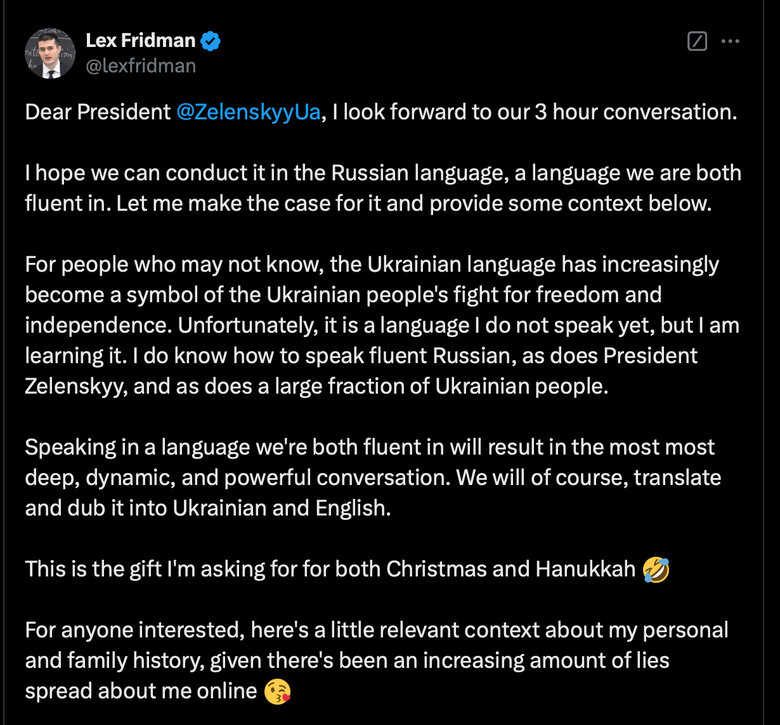Click the line "and dub it into Ukrainian and English"
The image size is (780, 725).
pos(207,507)
